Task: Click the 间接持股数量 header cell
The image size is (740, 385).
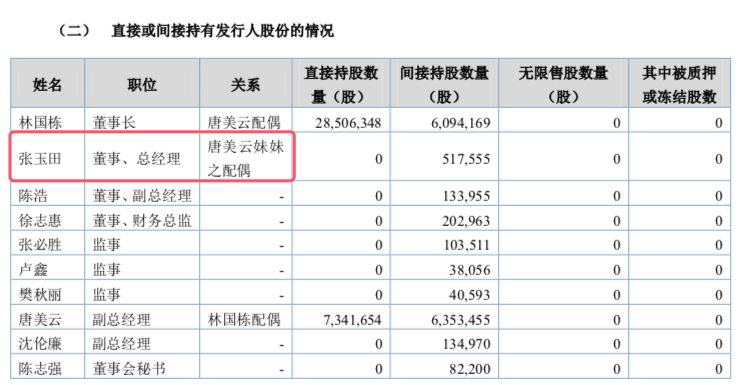Action: coord(444,84)
